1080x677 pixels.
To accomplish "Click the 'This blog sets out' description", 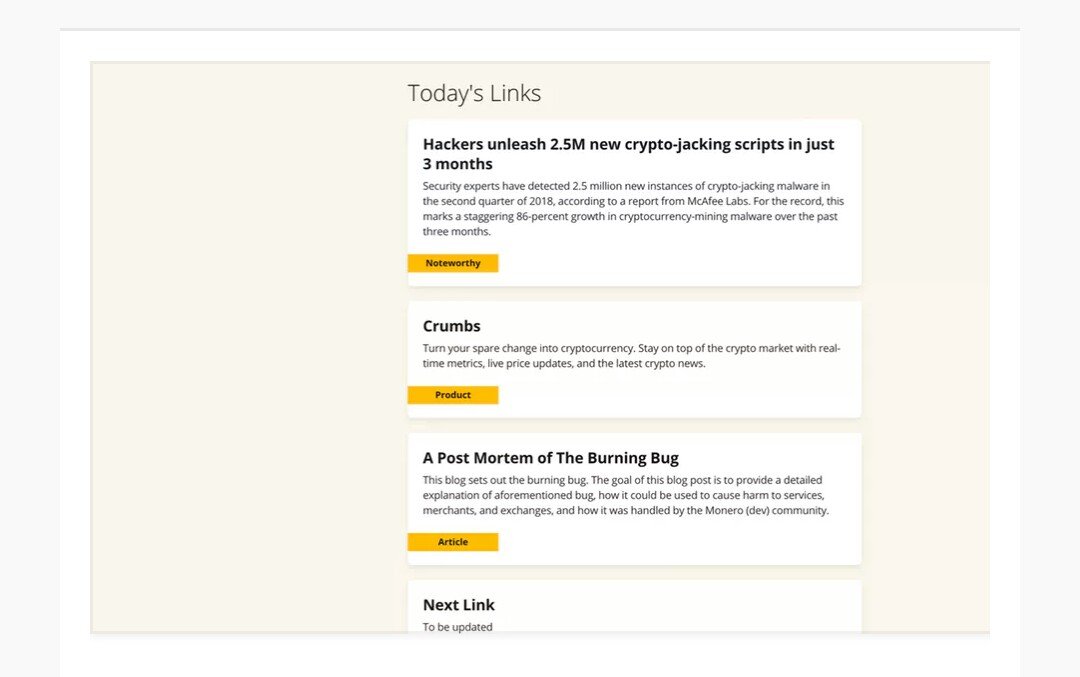I will 625,495.
